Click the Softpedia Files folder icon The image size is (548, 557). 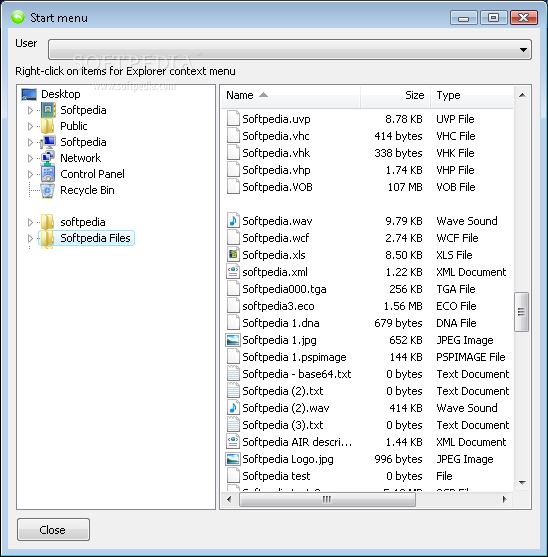point(47,238)
